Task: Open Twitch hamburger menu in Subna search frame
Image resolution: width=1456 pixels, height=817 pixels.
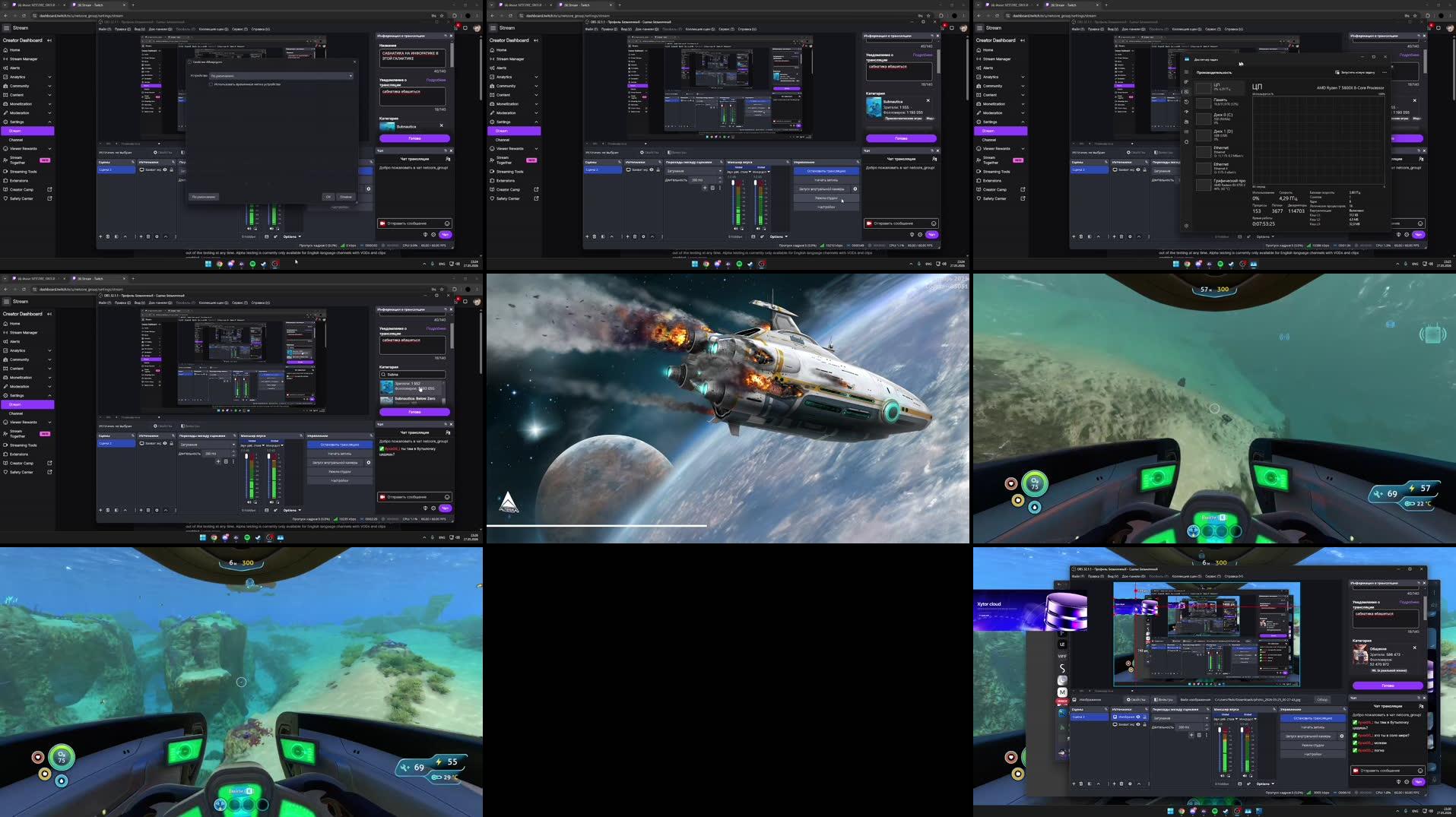Action: point(6,302)
